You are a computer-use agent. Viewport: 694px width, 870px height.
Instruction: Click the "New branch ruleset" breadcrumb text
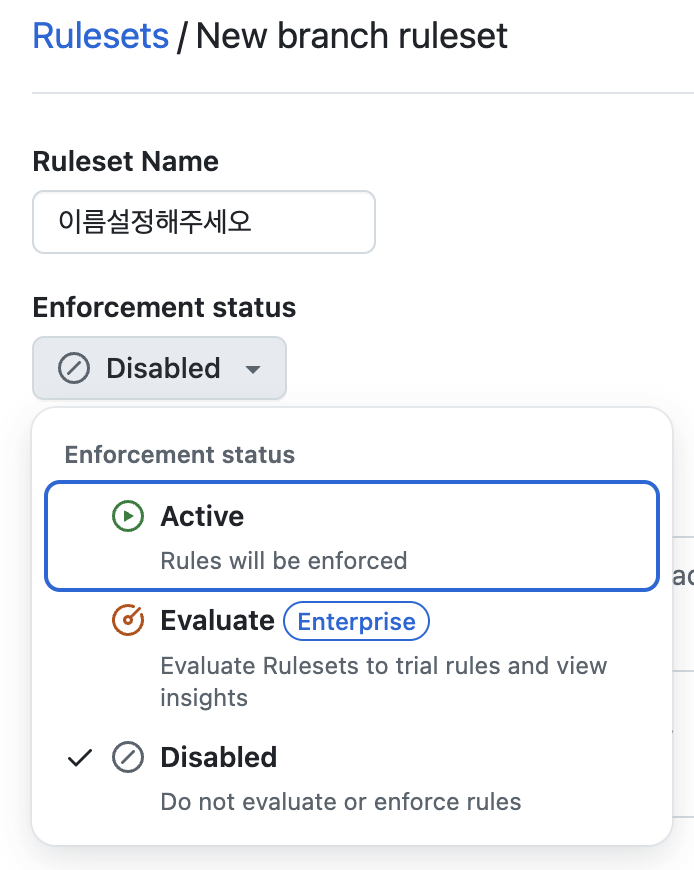351,36
